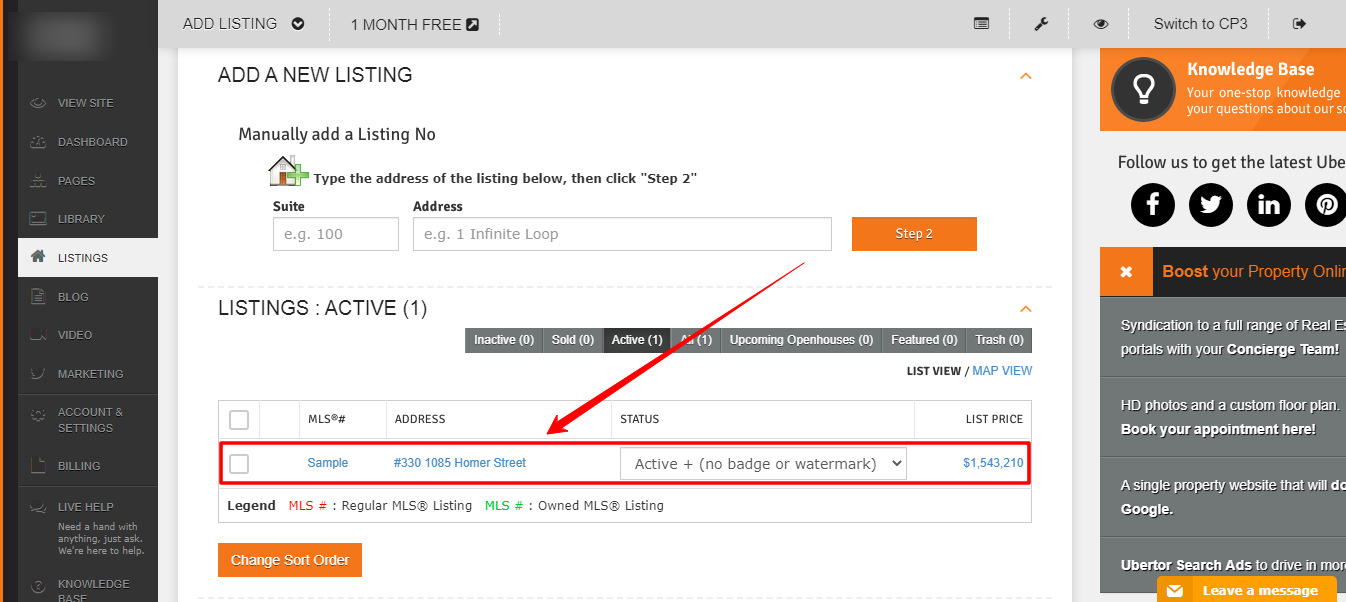The height and width of the screenshot is (602, 1346).
Task: Click the Address input field
Action: click(x=621, y=234)
